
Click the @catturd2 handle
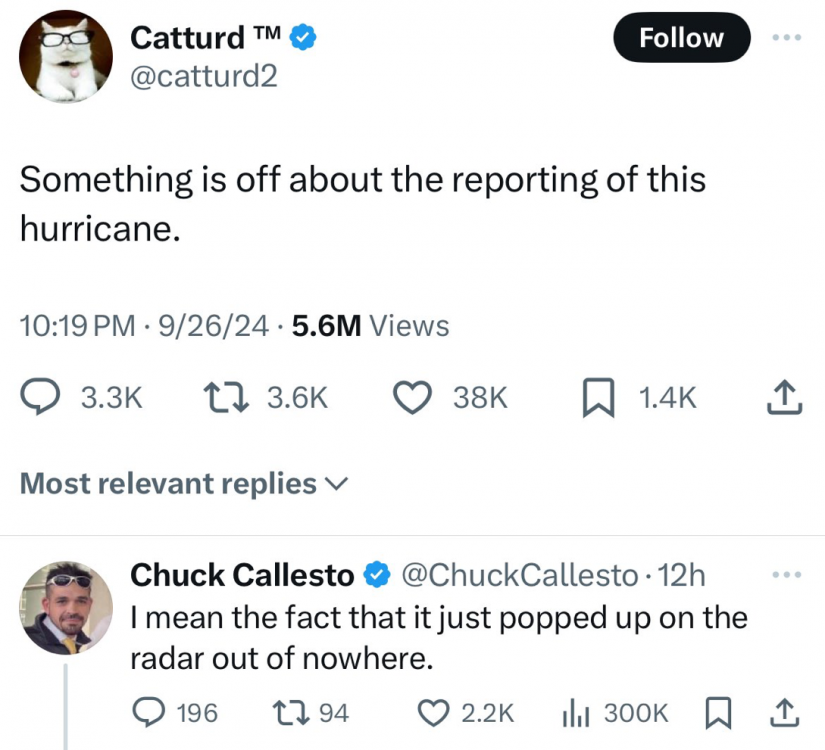tap(204, 76)
